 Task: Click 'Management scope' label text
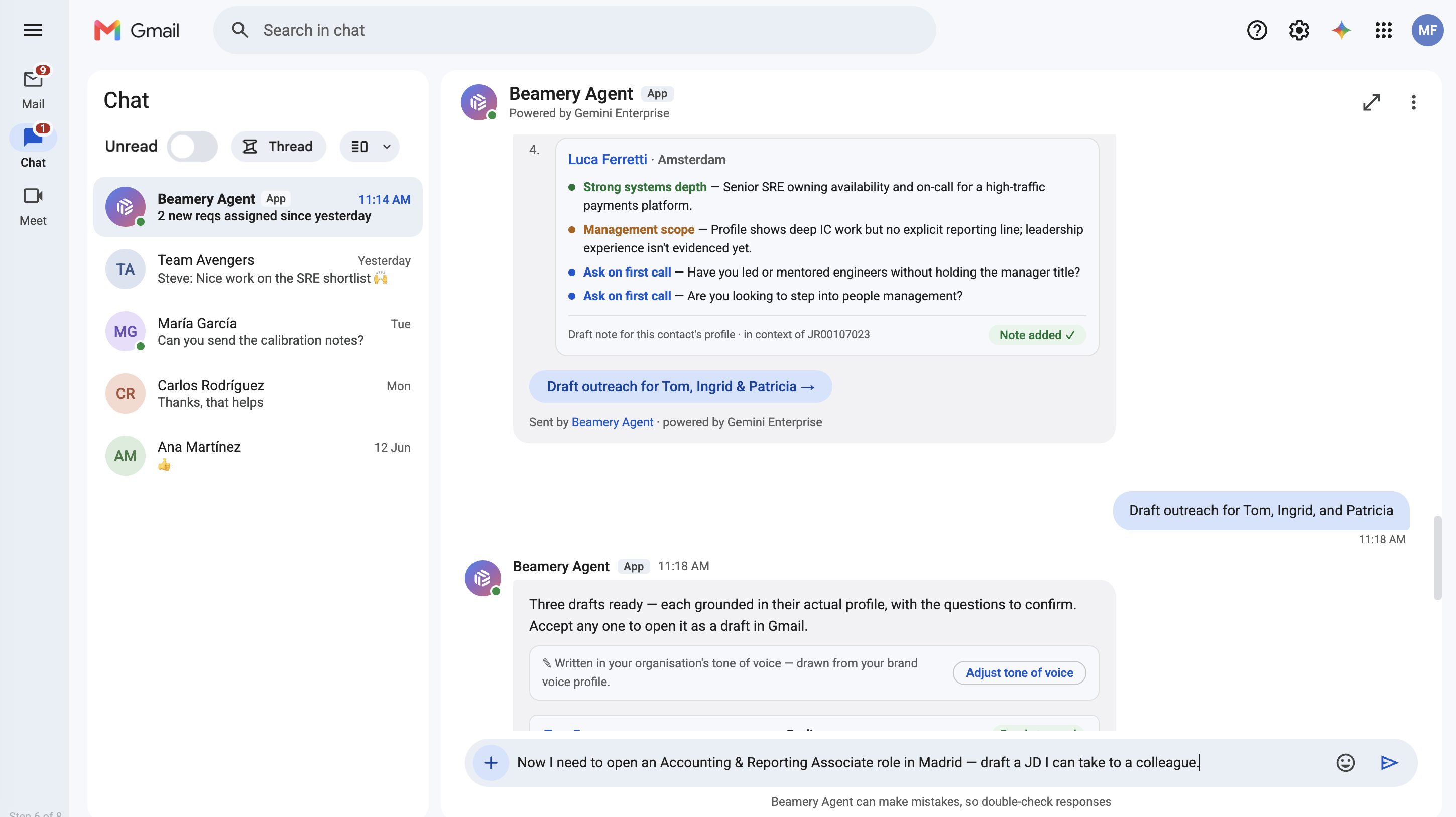(639, 229)
